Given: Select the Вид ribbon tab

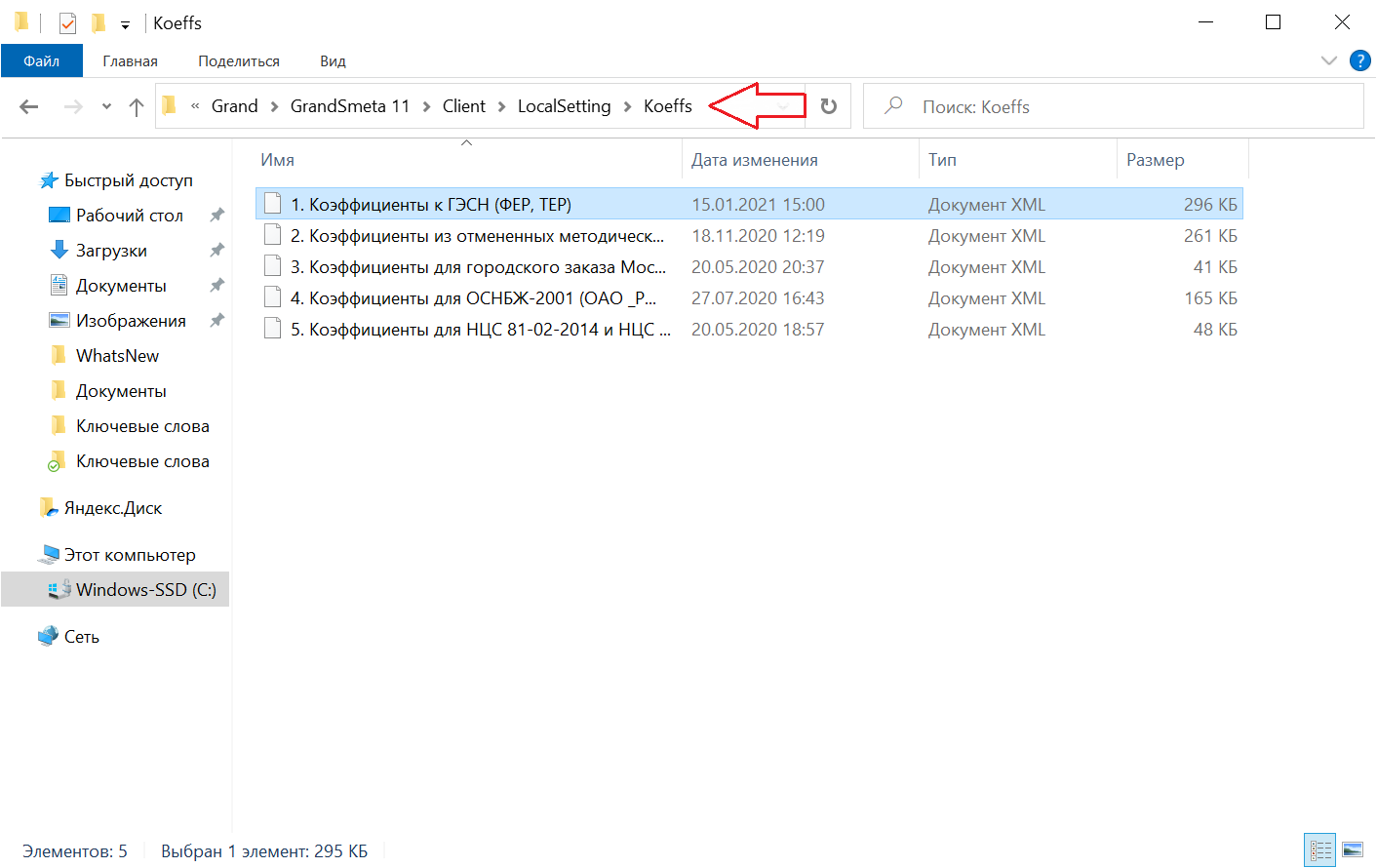Looking at the screenshot, I should pyautogui.click(x=333, y=60).
